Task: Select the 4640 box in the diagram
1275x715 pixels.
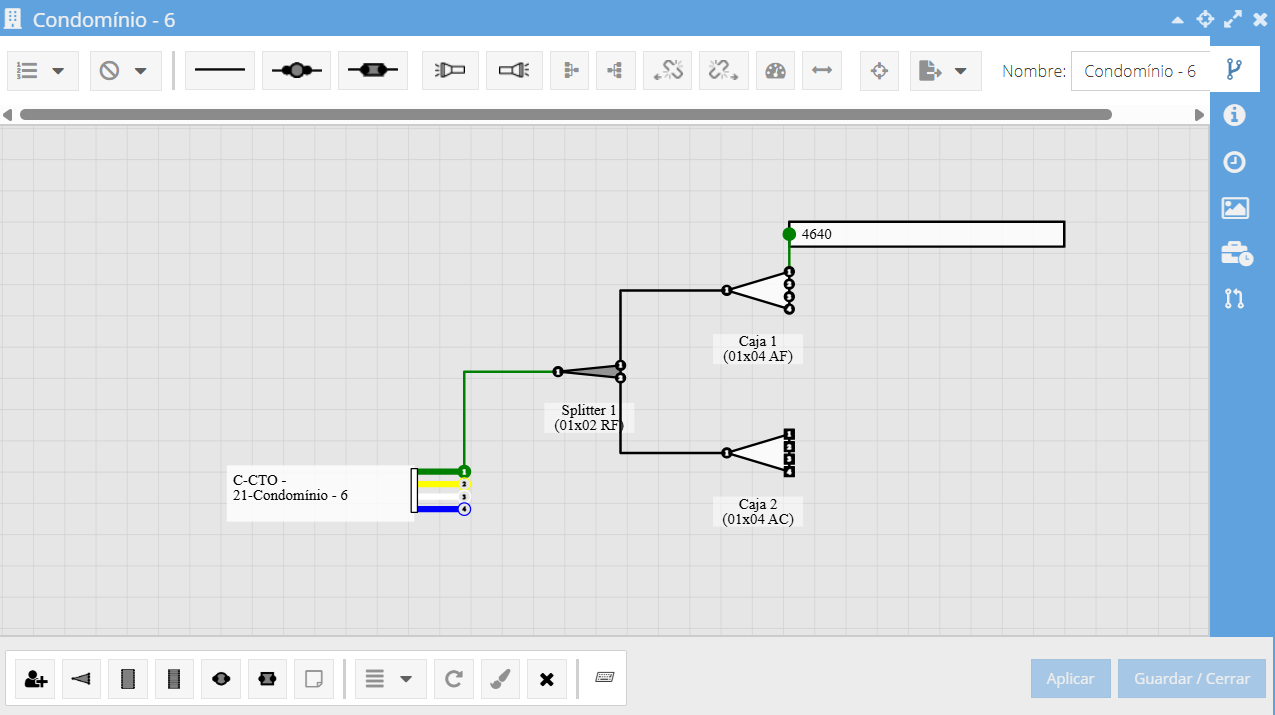Action: [927, 234]
